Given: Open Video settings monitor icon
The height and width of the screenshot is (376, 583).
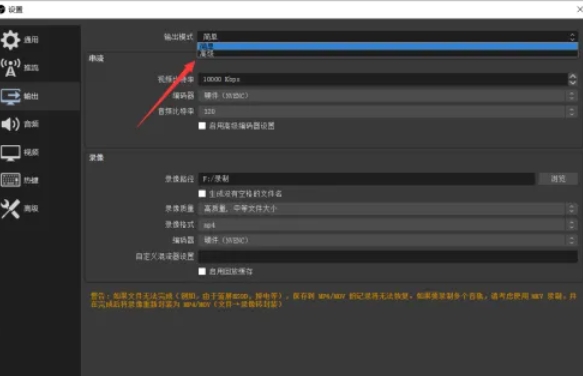Looking at the screenshot, I should [x=10, y=152].
